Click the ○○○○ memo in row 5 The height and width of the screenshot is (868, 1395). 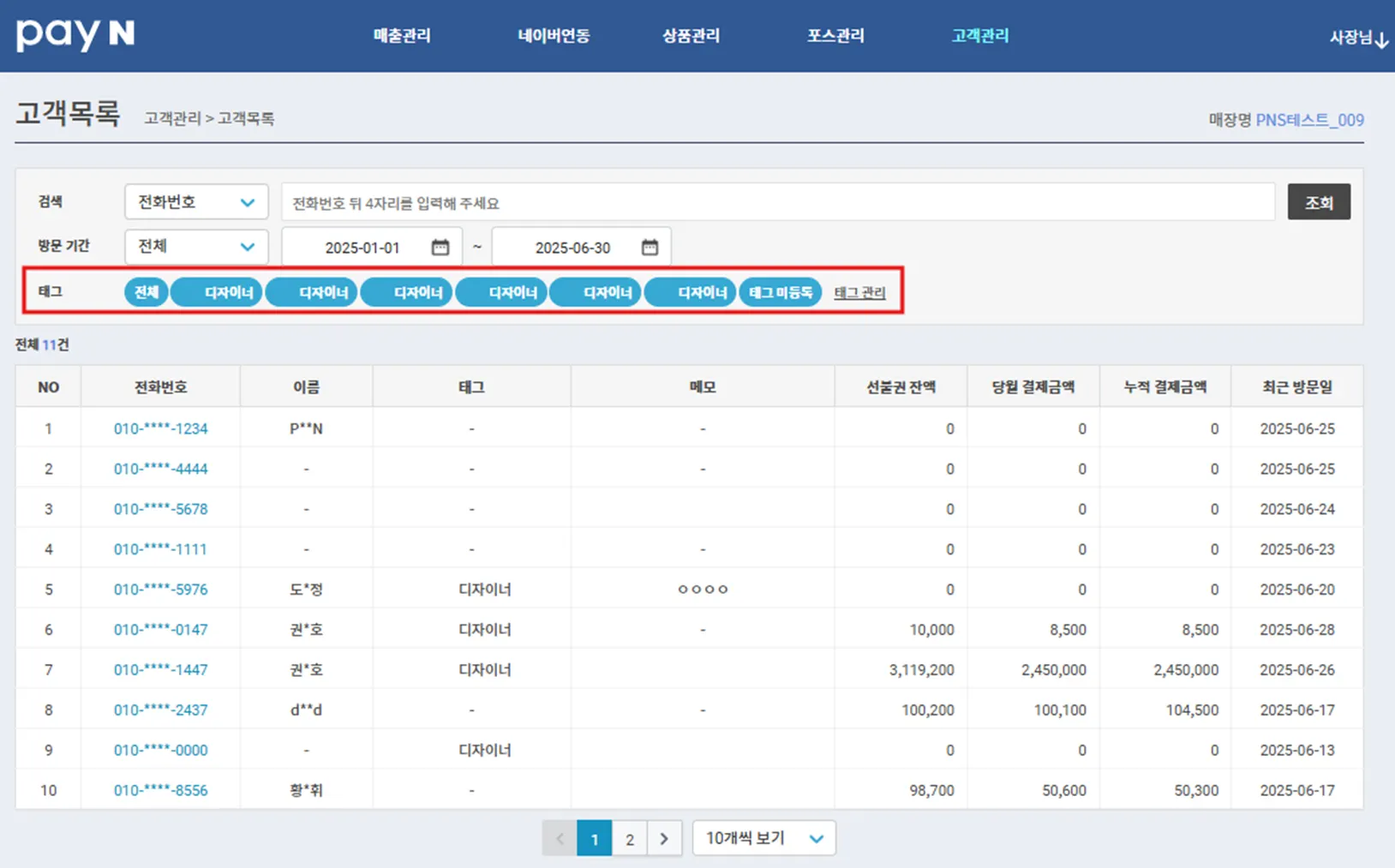click(703, 590)
